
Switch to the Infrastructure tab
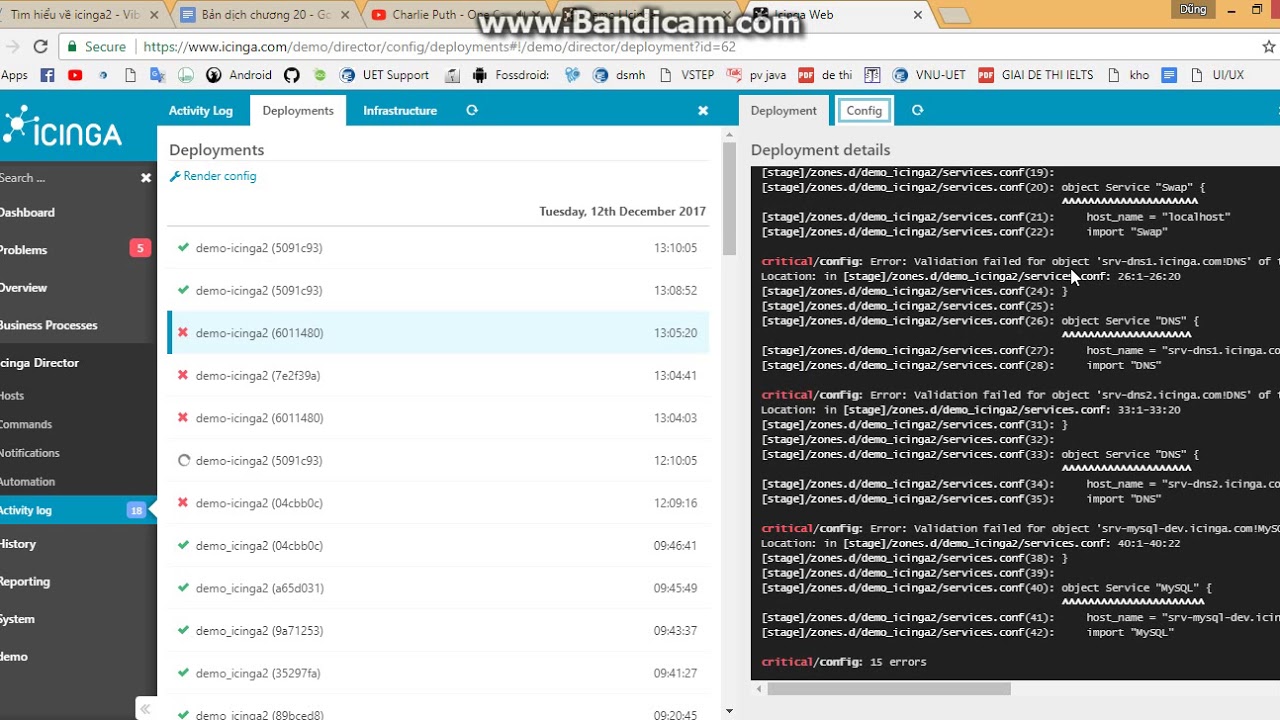pos(400,110)
